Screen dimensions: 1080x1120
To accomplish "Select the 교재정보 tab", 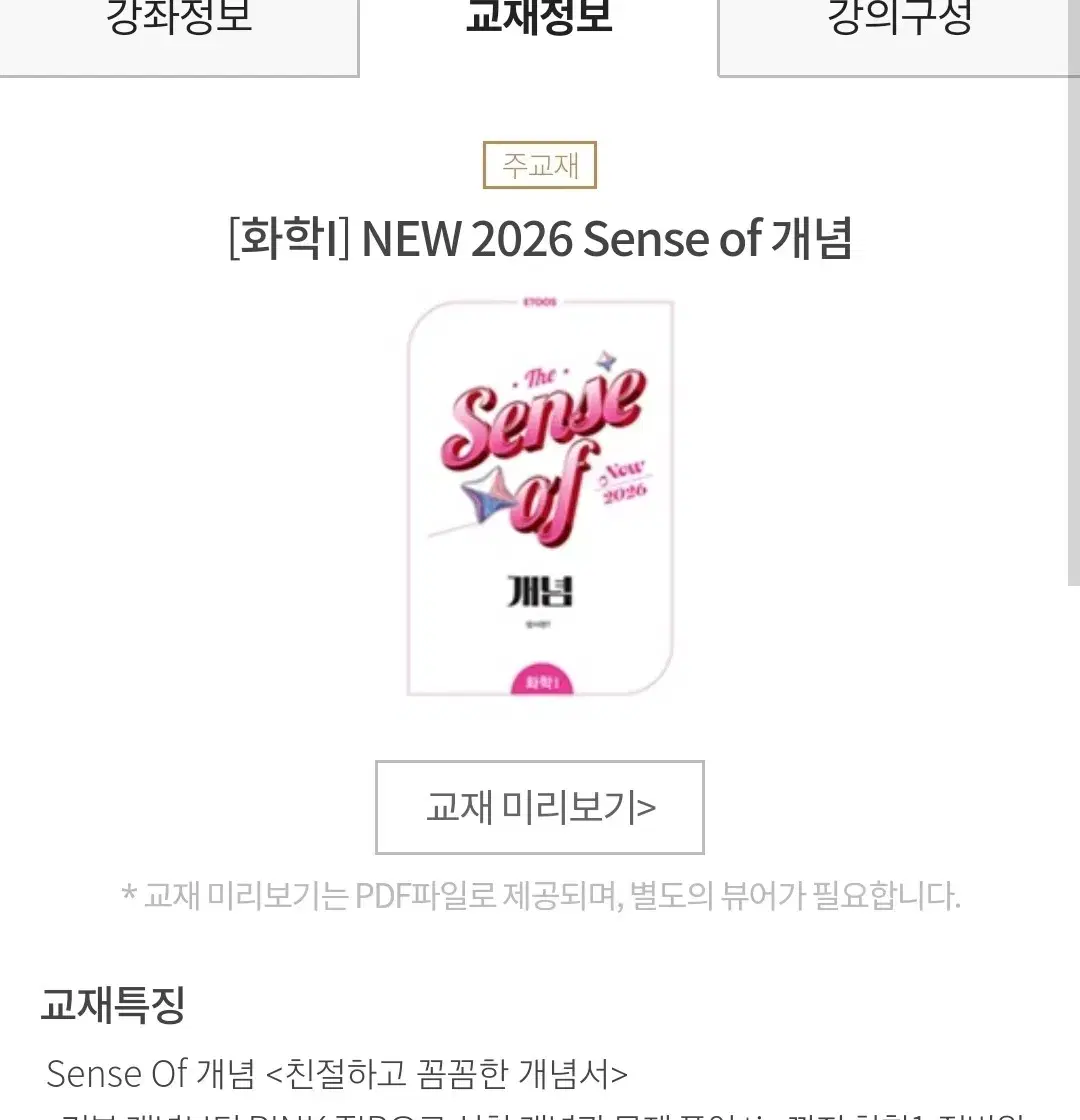I will 539,29.
